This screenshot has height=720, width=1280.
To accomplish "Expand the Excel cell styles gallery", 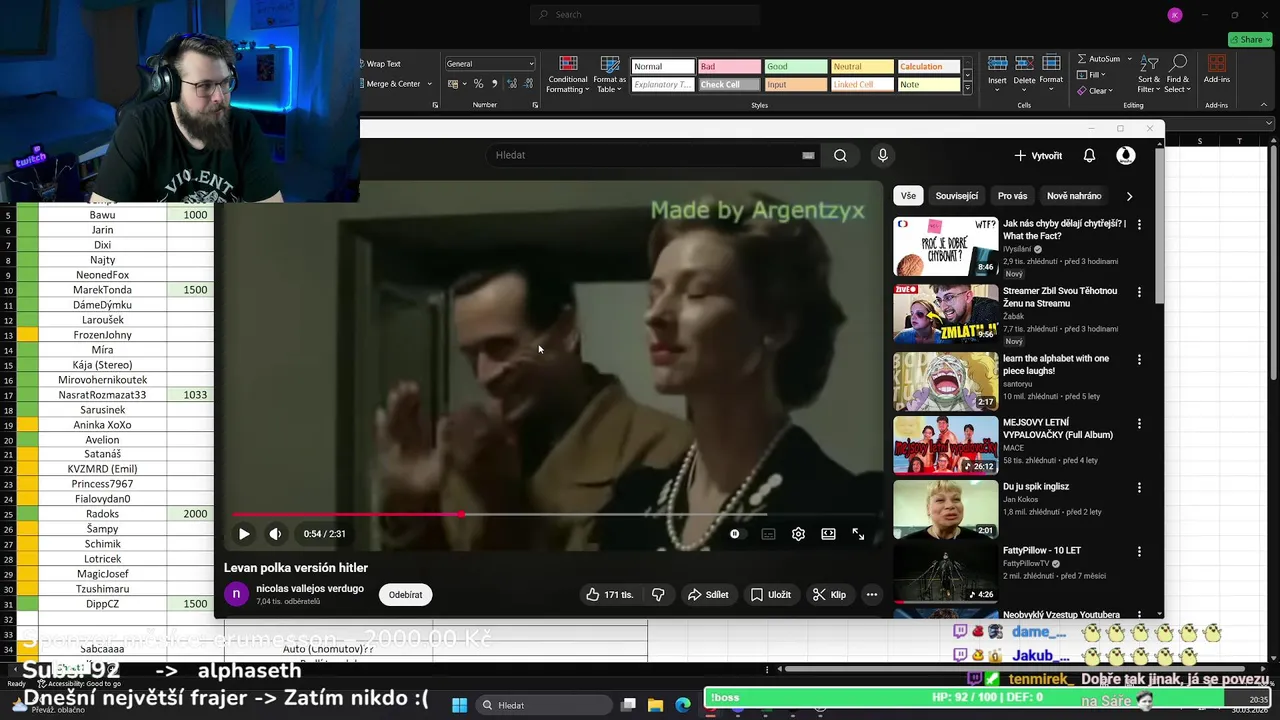I will click(x=967, y=88).
